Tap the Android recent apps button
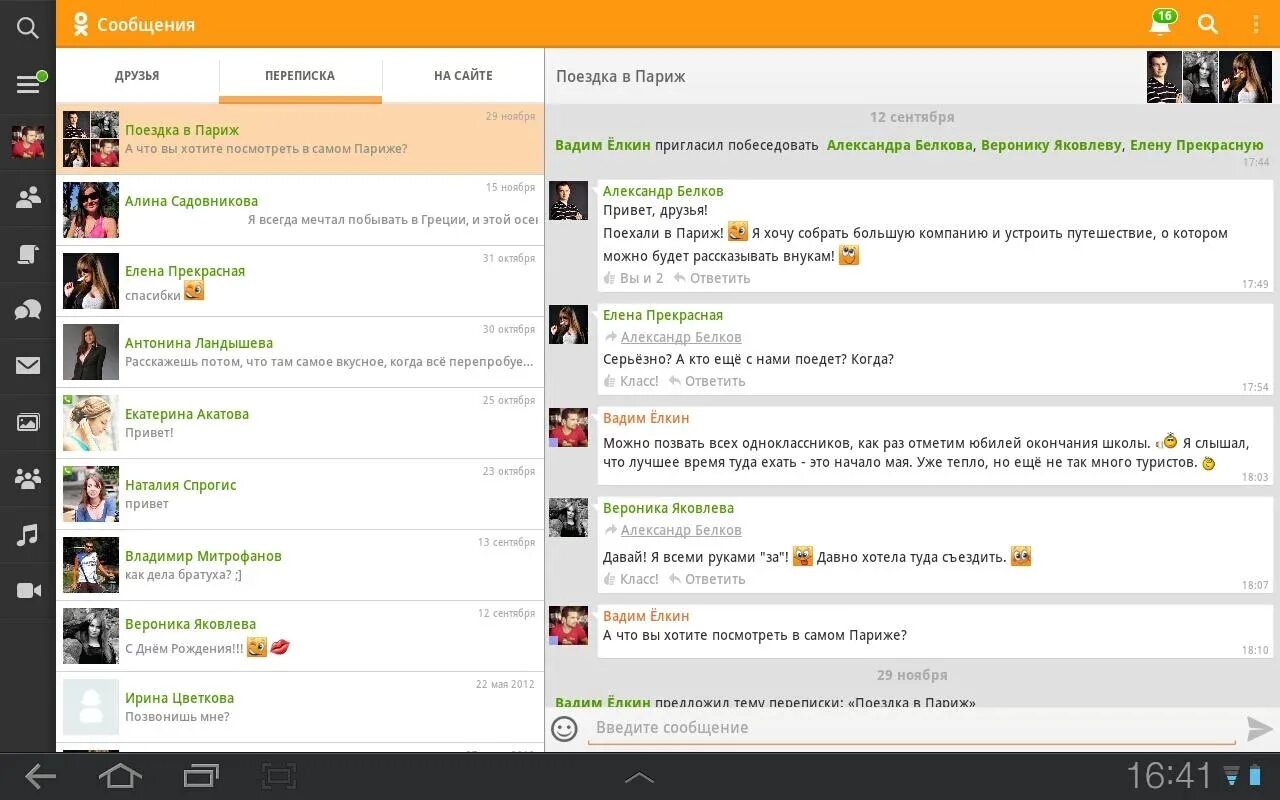The image size is (1280, 800). click(x=201, y=776)
